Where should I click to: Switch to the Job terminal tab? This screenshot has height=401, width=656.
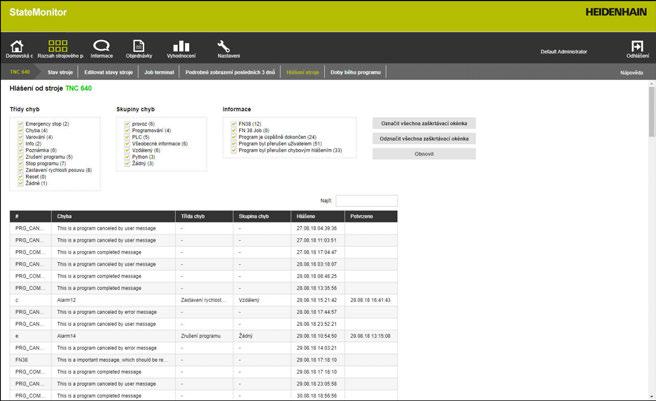(x=159, y=72)
